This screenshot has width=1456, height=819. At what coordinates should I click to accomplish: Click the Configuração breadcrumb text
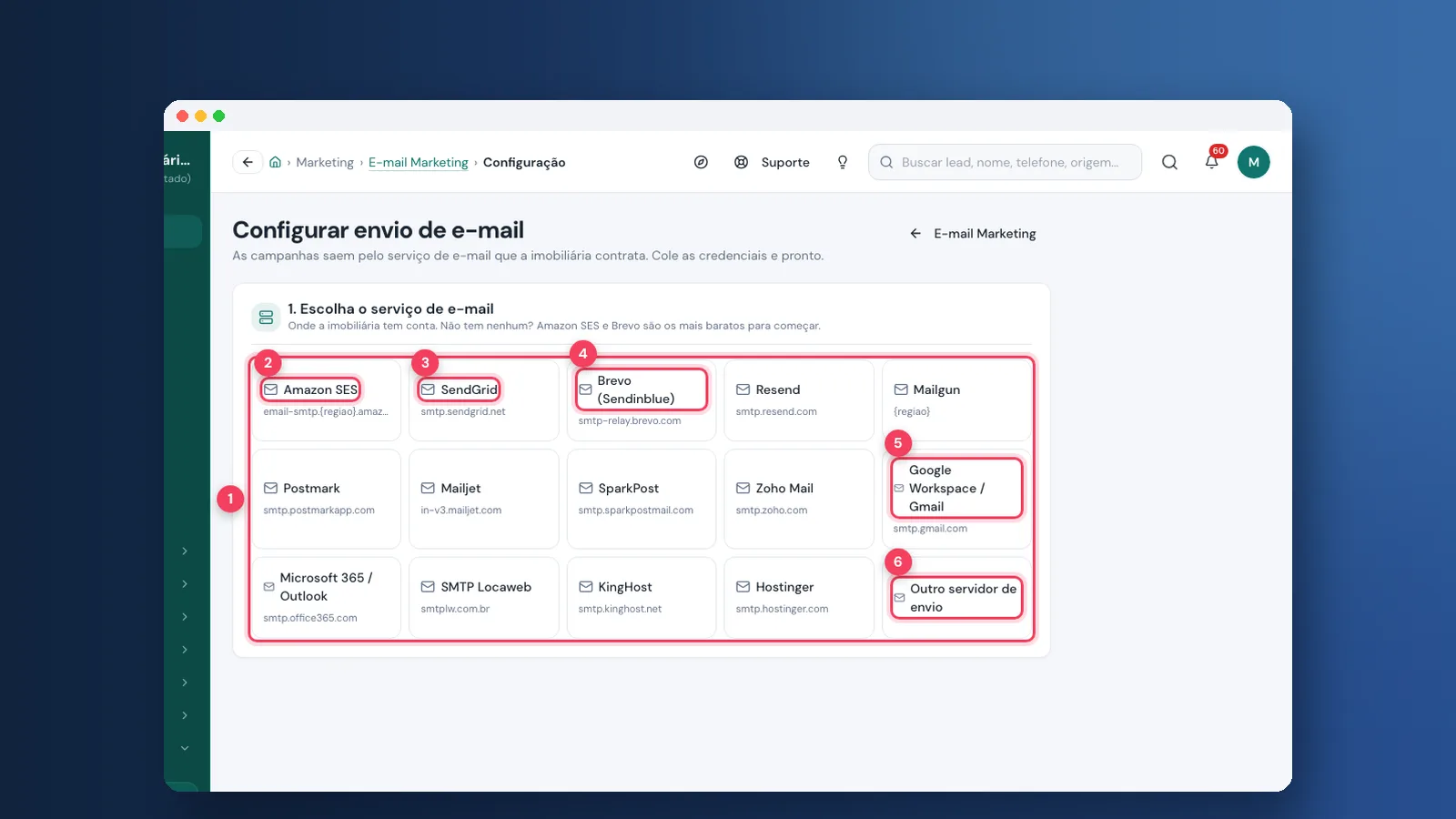[524, 162]
